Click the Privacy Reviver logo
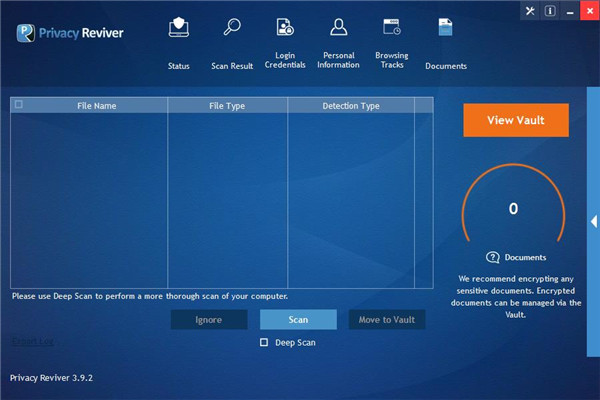This screenshot has width=600, height=400. [x=70, y=33]
